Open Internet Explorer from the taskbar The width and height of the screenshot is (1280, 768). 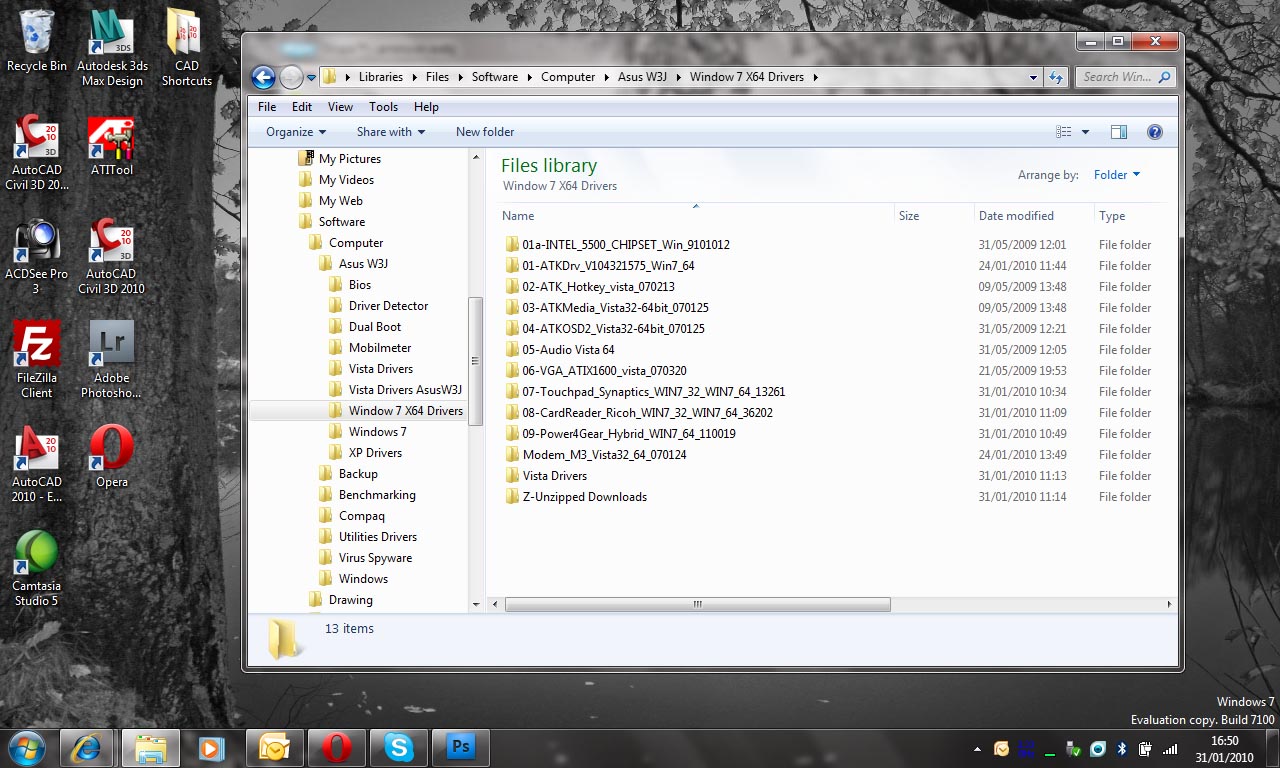pyautogui.click(x=86, y=747)
